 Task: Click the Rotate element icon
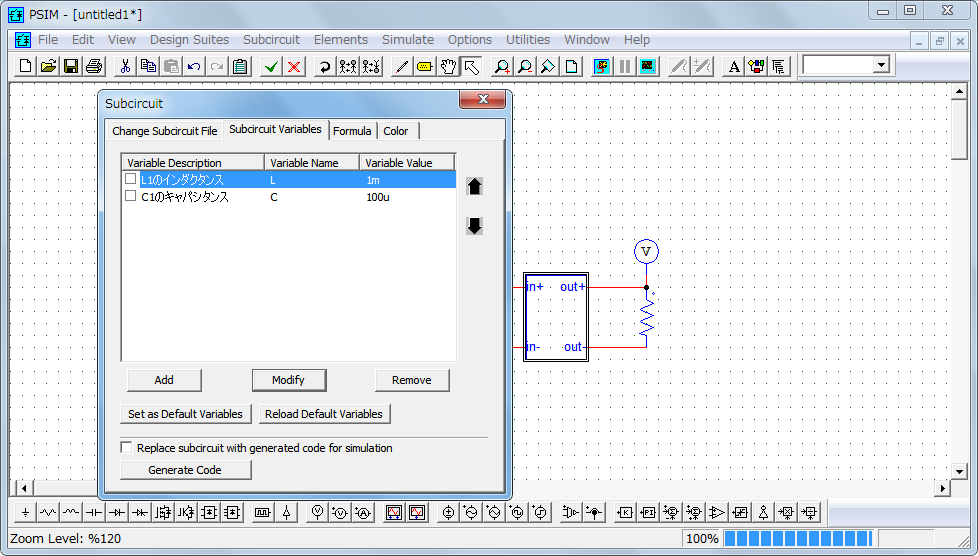pos(325,66)
